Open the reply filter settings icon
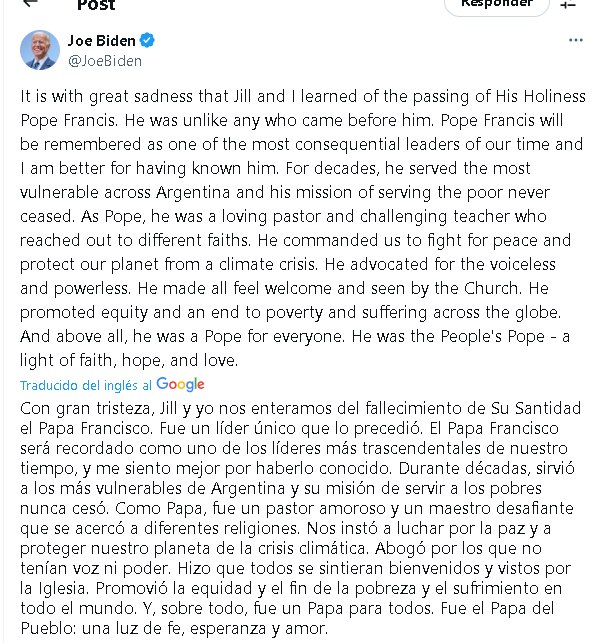Viewport: 600px width, 643px height. pyautogui.click(x=568, y=4)
